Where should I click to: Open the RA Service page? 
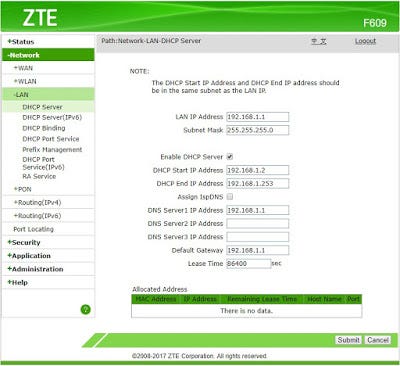pos(39,176)
